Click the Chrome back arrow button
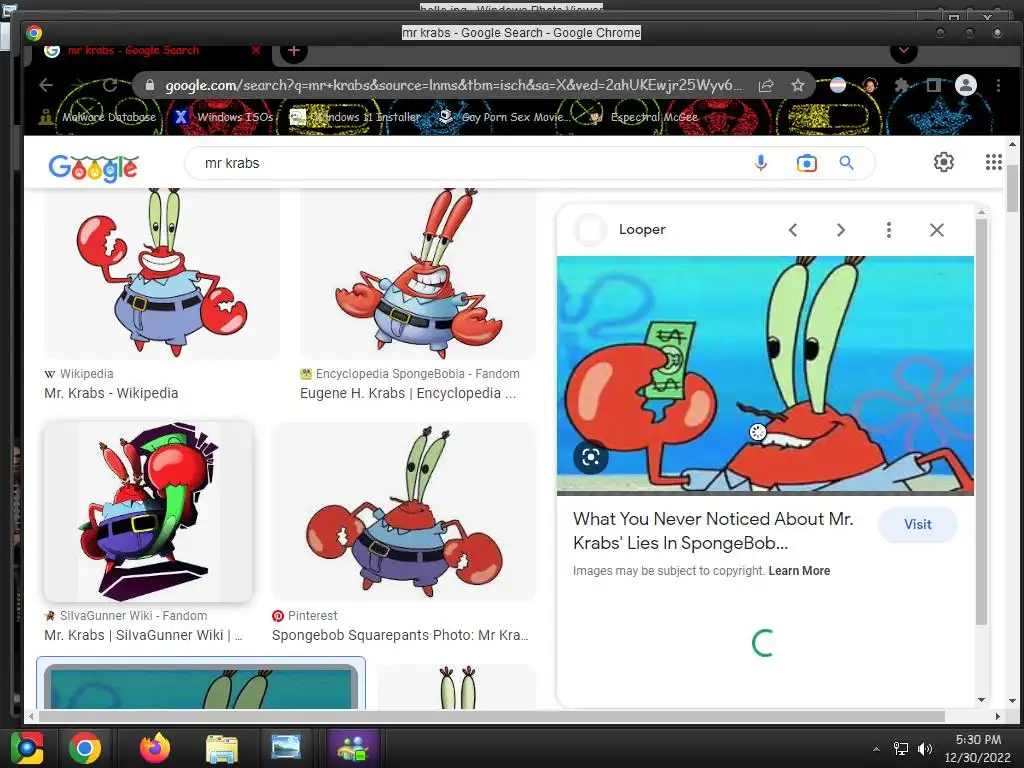This screenshot has width=1024, height=768. tap(46, 85)
